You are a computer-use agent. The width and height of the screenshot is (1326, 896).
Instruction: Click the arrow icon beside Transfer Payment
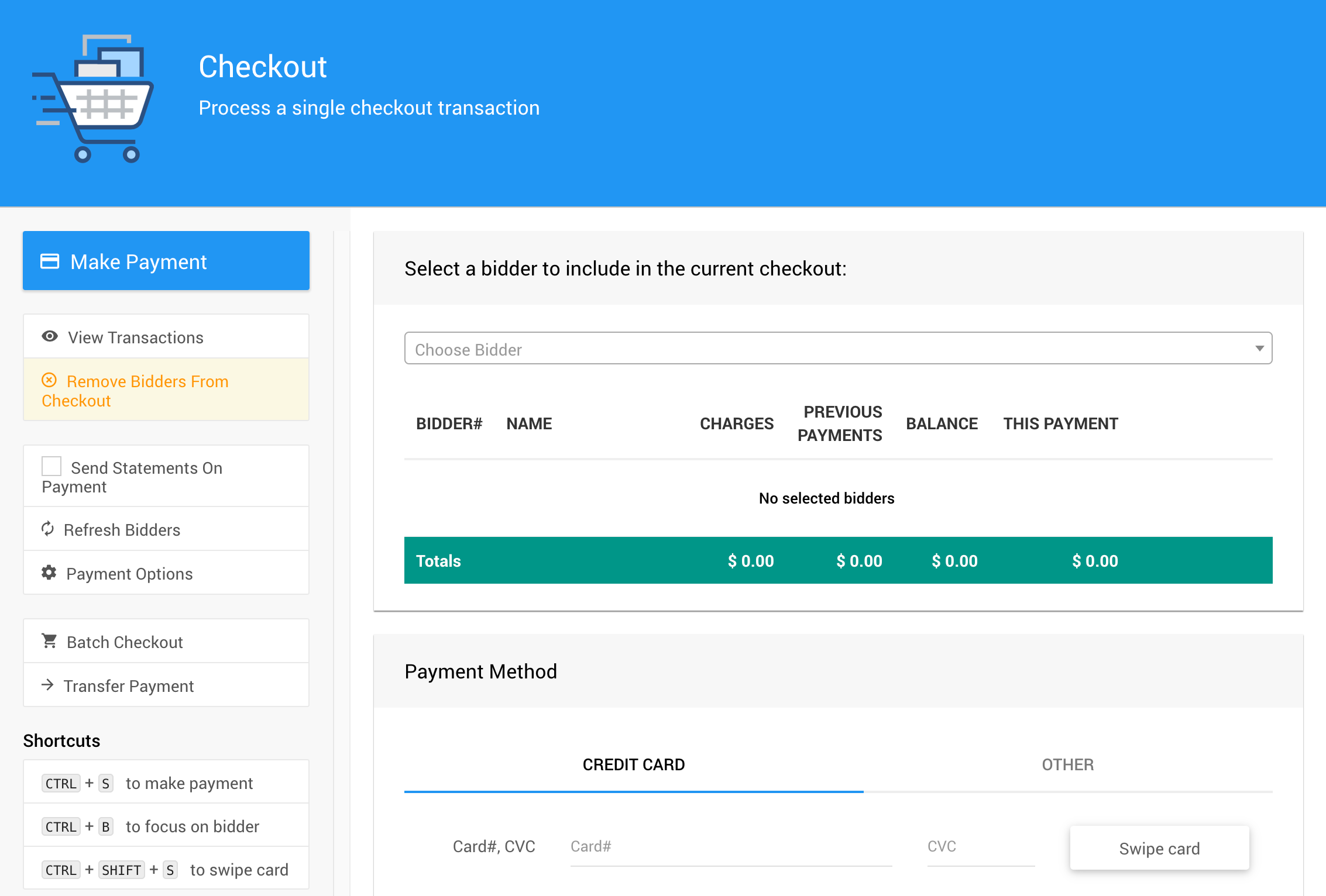[x=48, y=685]
